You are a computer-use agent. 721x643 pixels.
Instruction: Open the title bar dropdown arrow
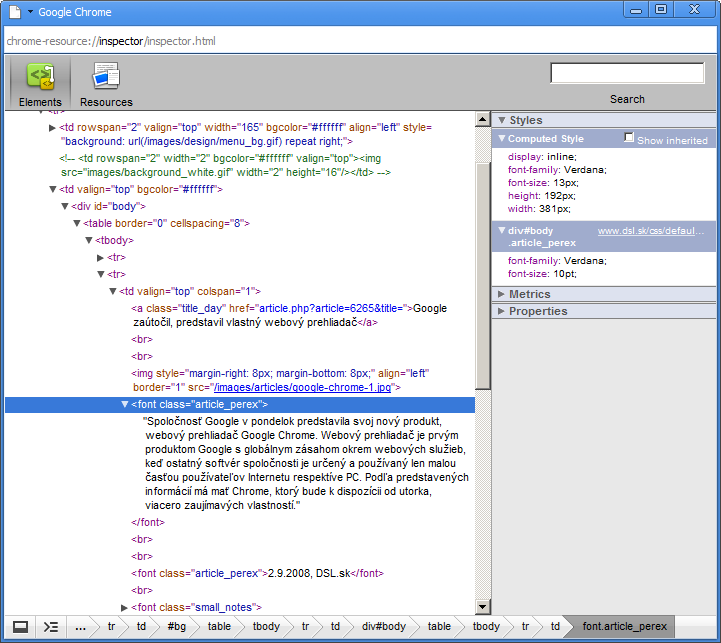[30, 12]
